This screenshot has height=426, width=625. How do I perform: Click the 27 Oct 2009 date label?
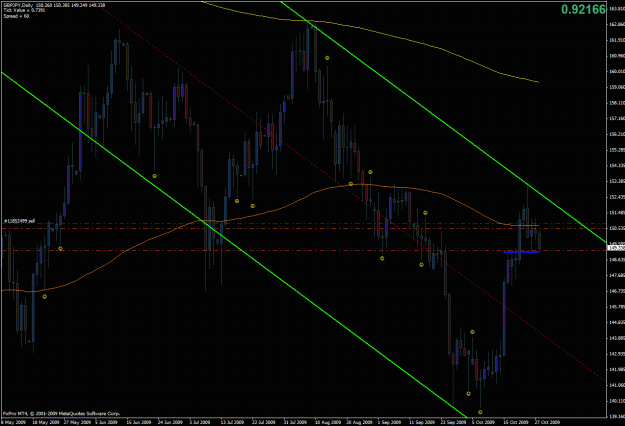(x=547, y=422)
